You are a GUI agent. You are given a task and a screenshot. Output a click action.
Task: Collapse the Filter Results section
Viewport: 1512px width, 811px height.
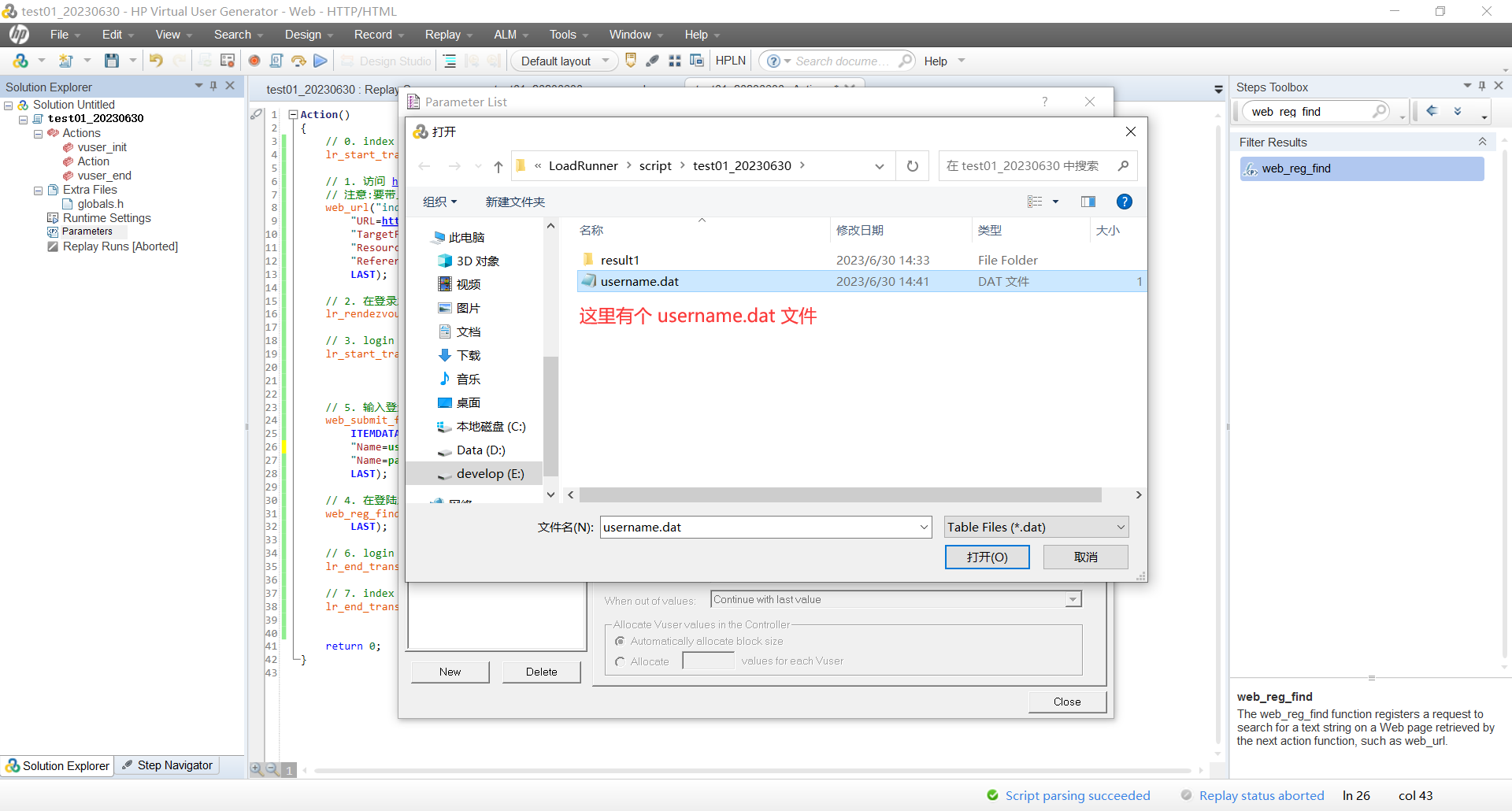click(1482, 142)
